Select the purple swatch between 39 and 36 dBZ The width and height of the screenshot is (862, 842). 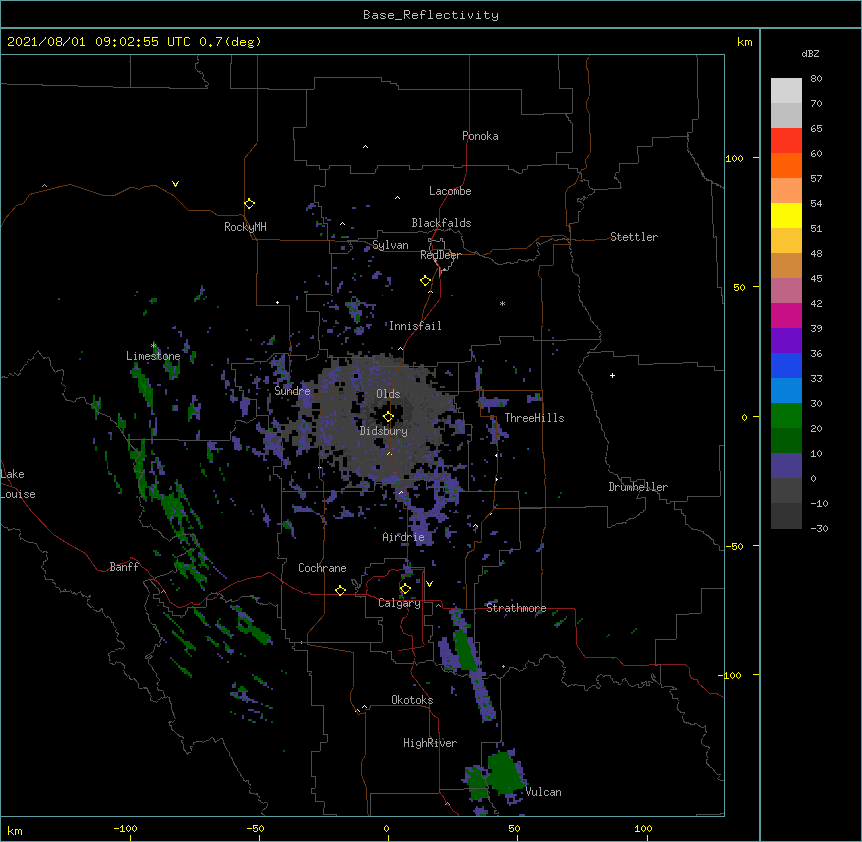(x=786, y=341)
